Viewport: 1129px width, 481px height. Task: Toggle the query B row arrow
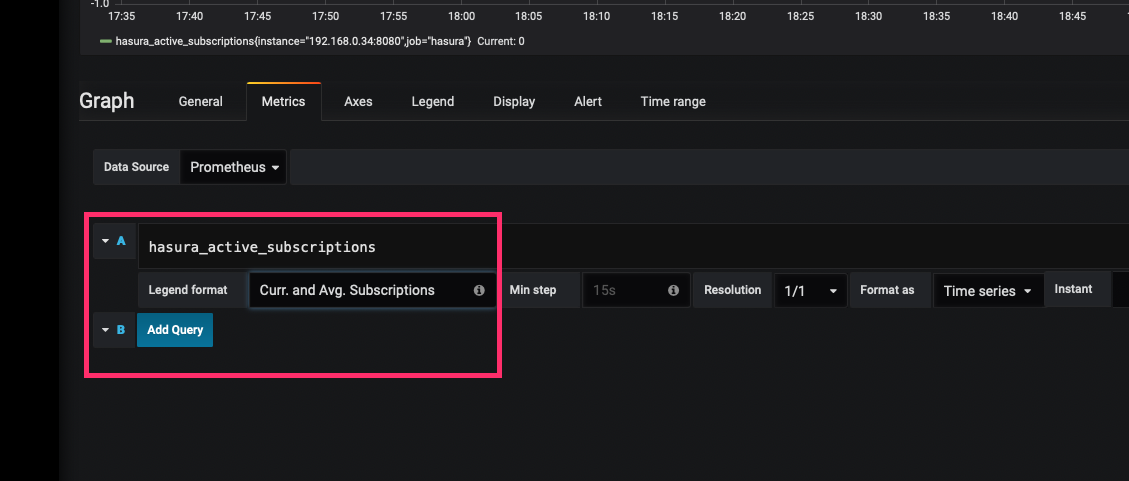coord(106,330)
